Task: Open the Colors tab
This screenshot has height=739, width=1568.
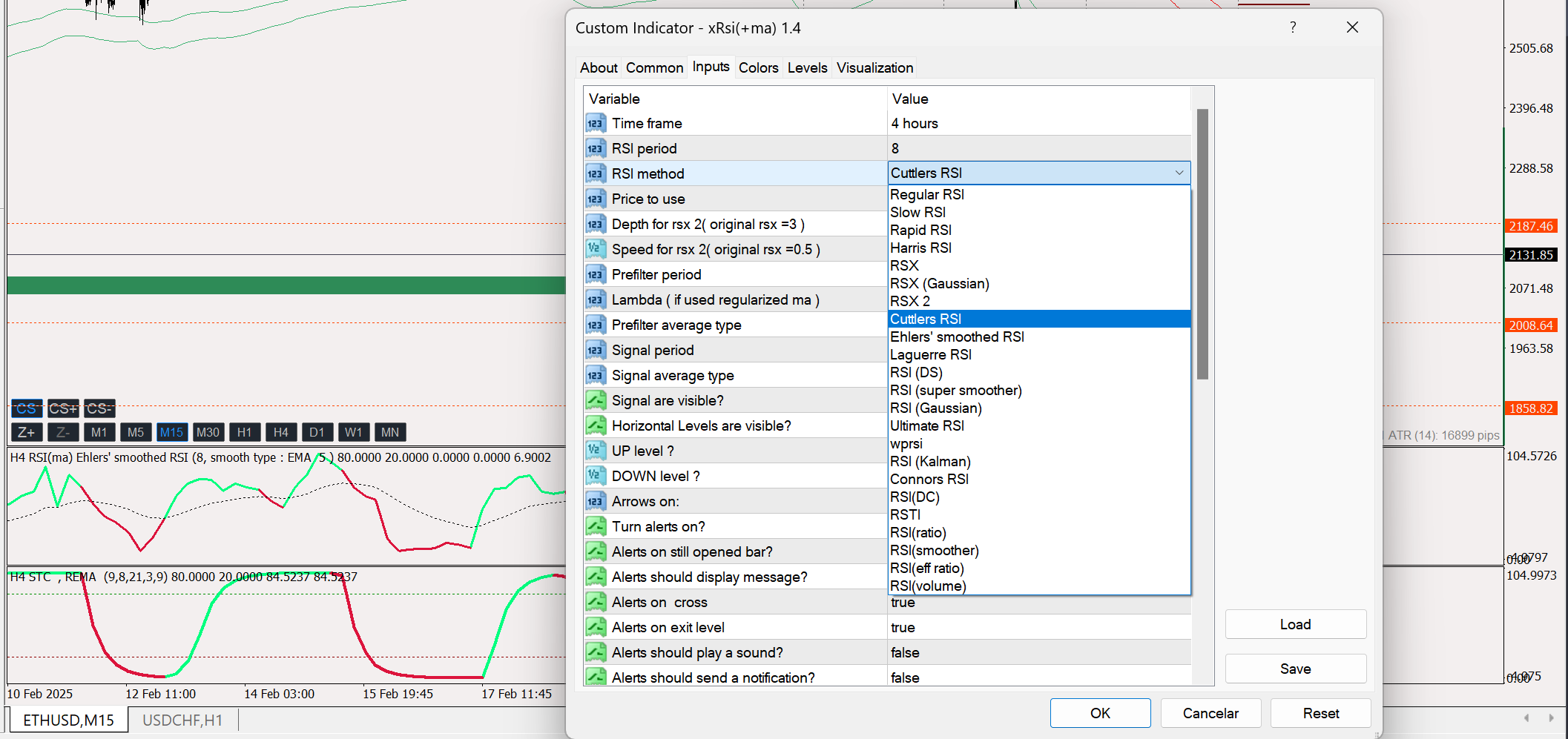Action: [x=758, y=67]
